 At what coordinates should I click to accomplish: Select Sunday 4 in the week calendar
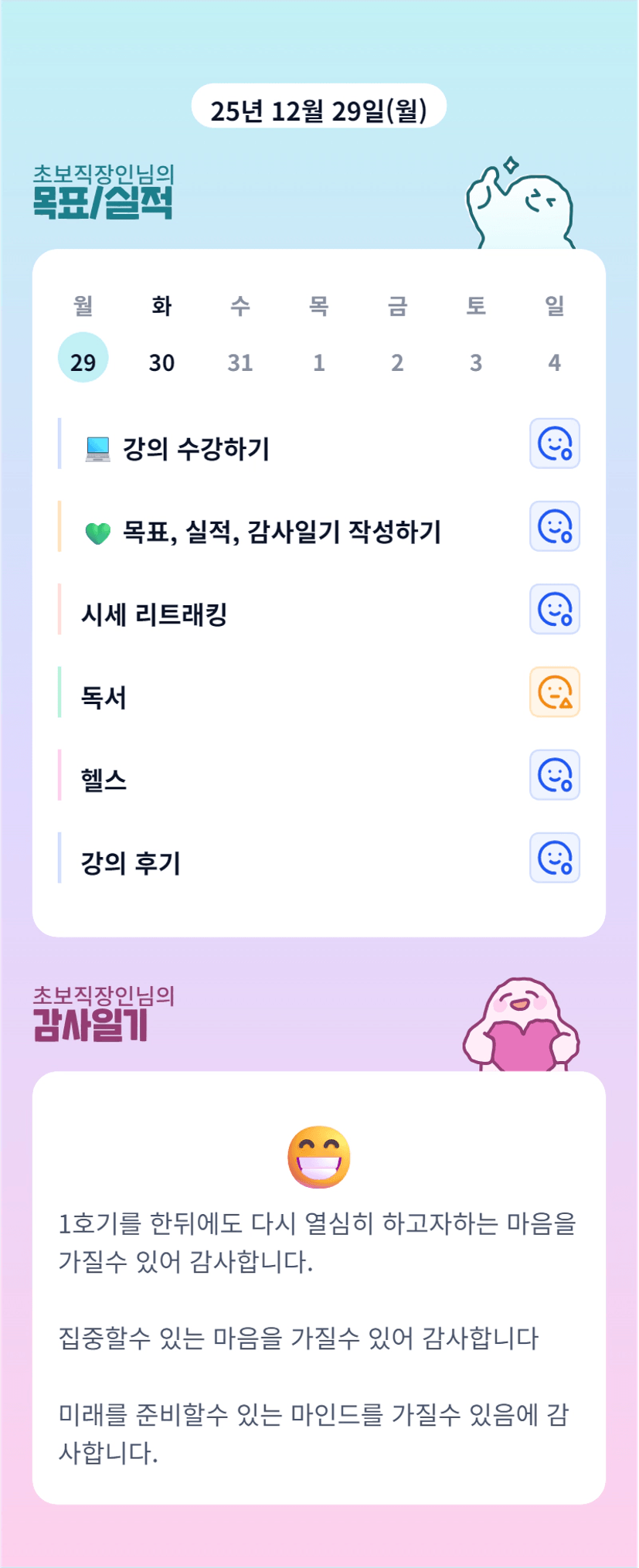point(555,362)
